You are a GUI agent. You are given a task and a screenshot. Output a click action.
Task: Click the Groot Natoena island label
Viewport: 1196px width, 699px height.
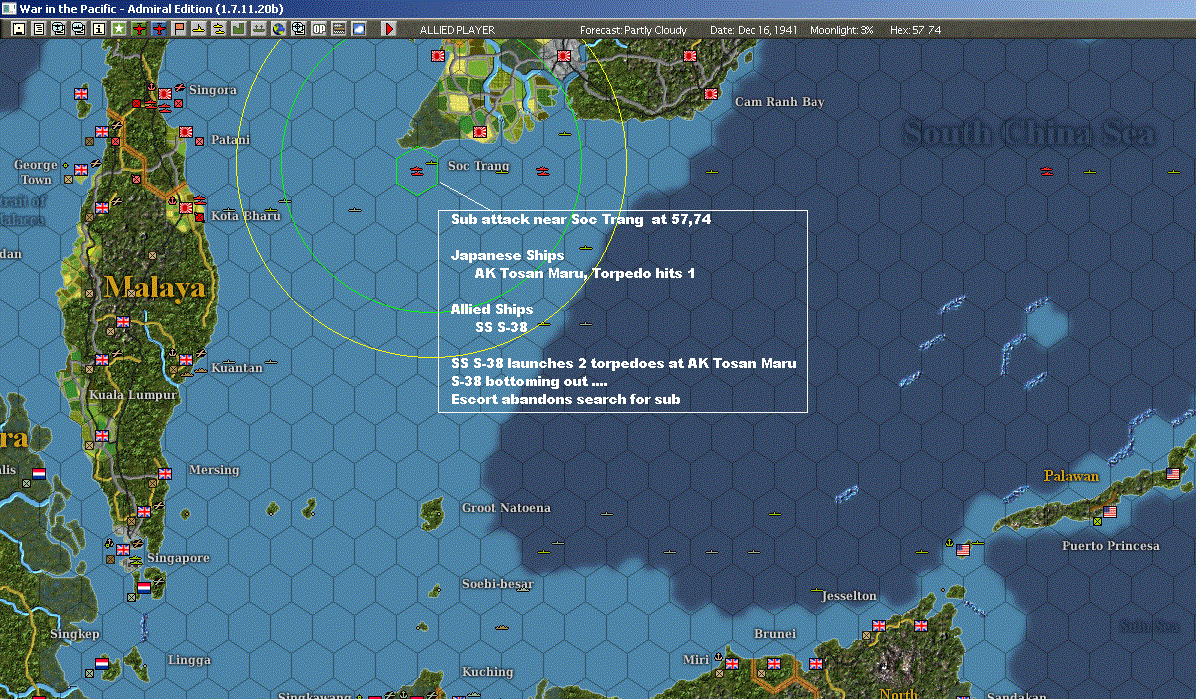click(506, 507)
